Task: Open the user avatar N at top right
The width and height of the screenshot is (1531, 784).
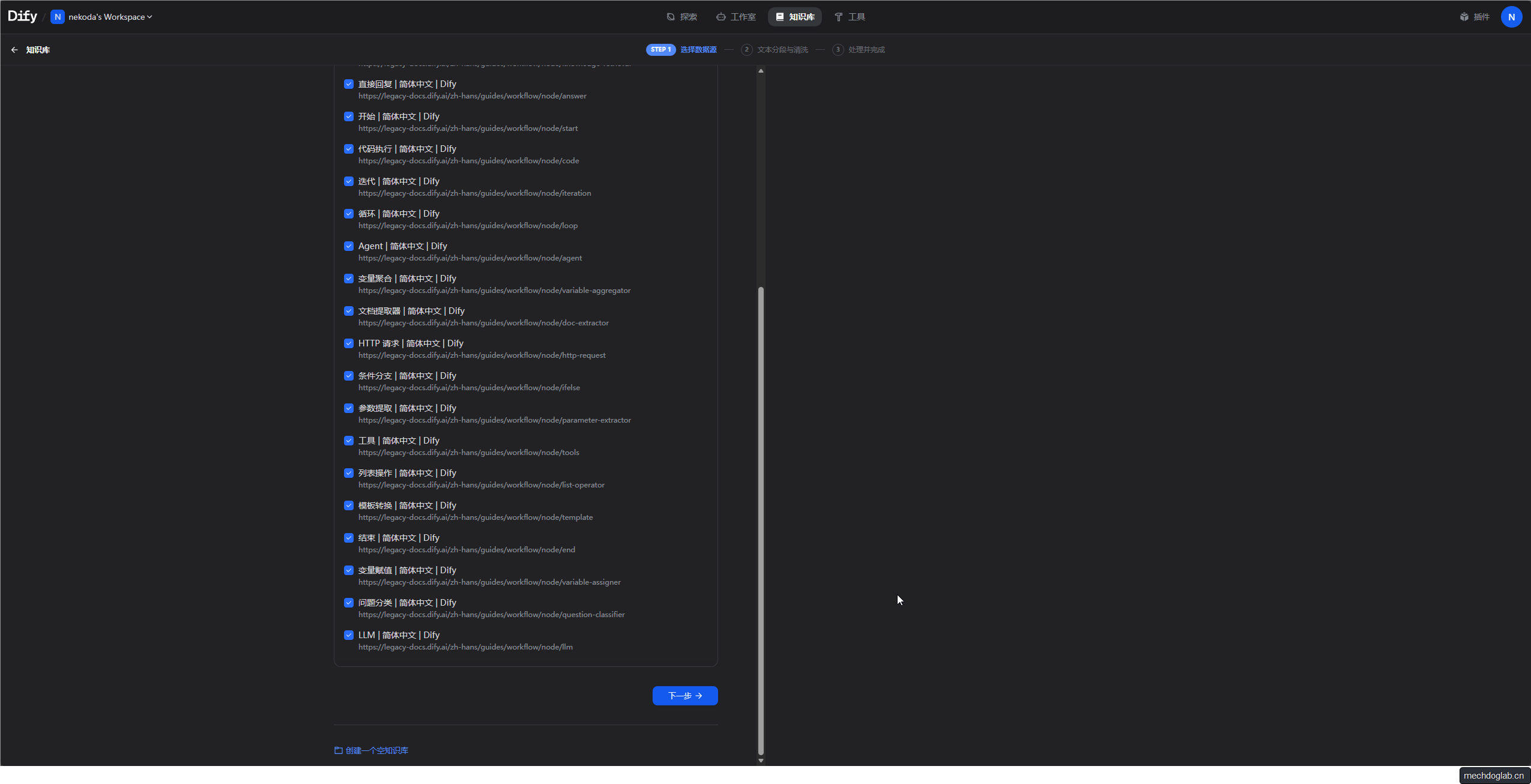Action: (1511, 17)
